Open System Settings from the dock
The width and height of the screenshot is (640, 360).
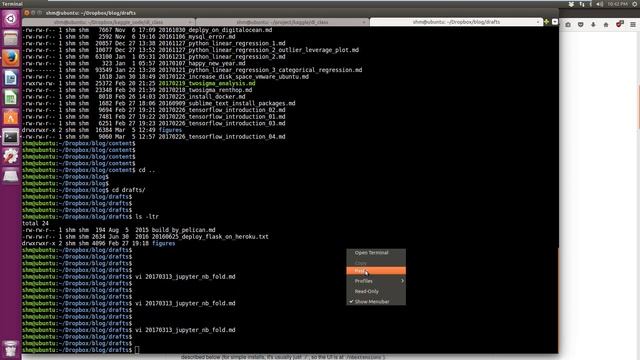[11, 157]
